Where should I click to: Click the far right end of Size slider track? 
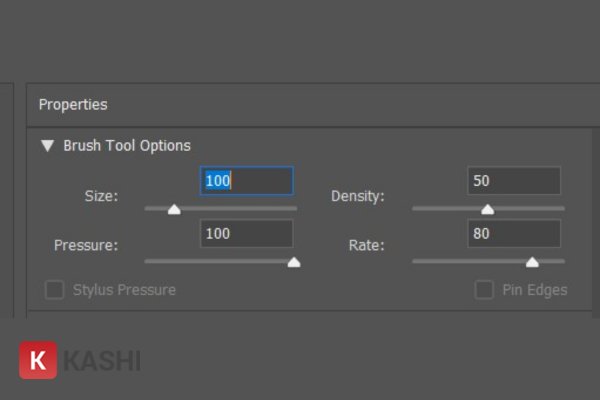tap(295, 208)
